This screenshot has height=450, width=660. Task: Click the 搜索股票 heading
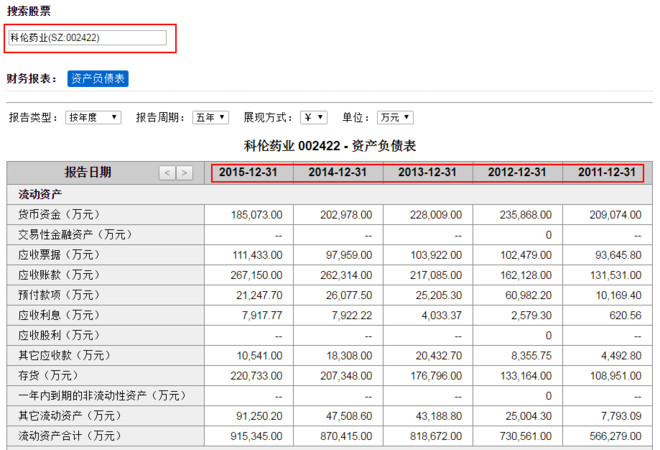[29, 11]
